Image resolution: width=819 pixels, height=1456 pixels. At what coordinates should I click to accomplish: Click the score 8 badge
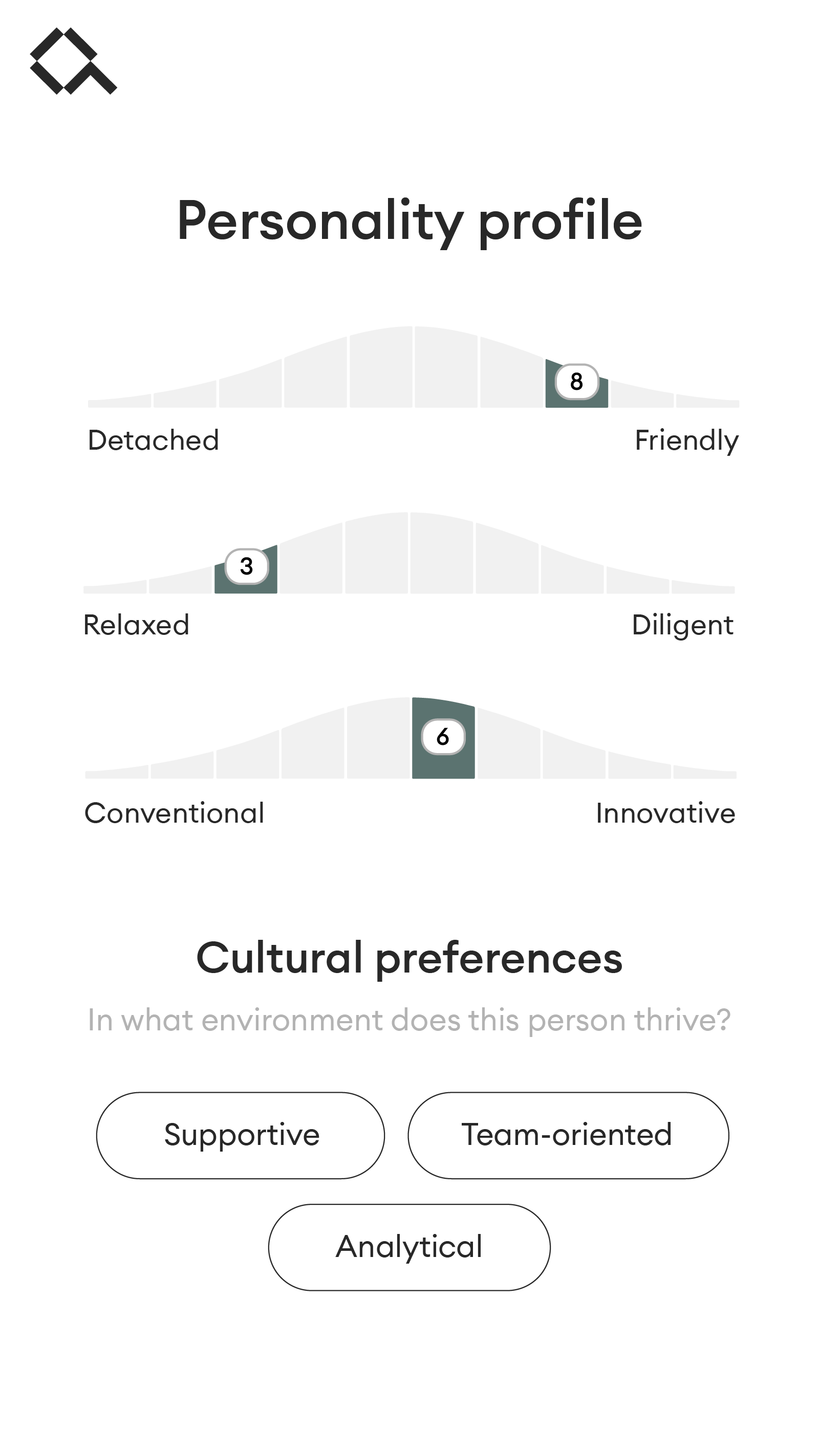576,382
